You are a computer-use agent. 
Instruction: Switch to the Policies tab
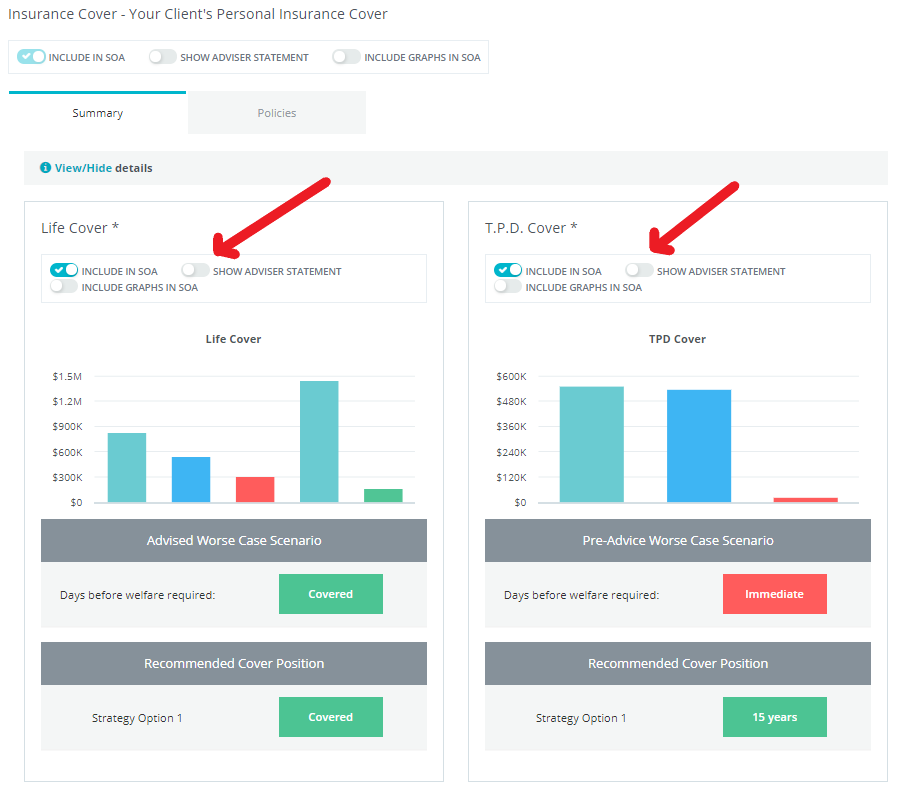click(x=277, y=113)
